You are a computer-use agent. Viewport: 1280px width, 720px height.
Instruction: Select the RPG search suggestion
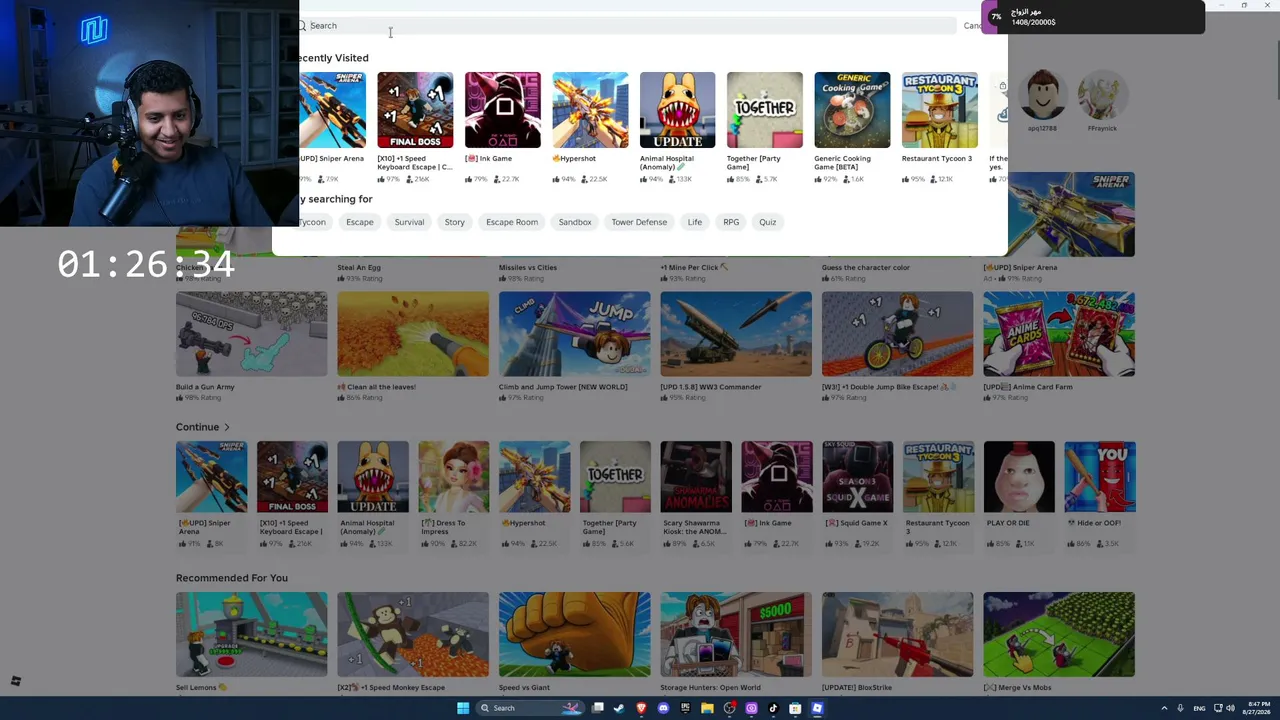pos(731,222)
